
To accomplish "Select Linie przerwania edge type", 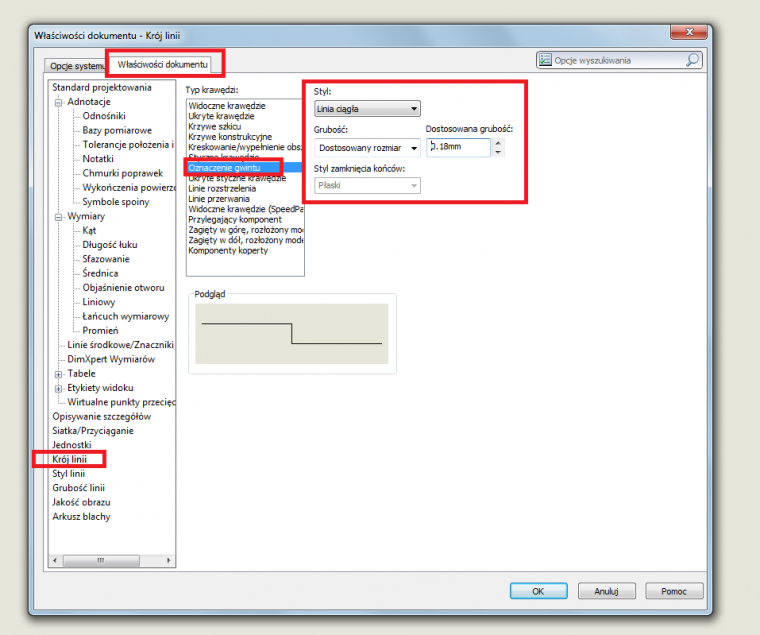I will tap(219, 199).
